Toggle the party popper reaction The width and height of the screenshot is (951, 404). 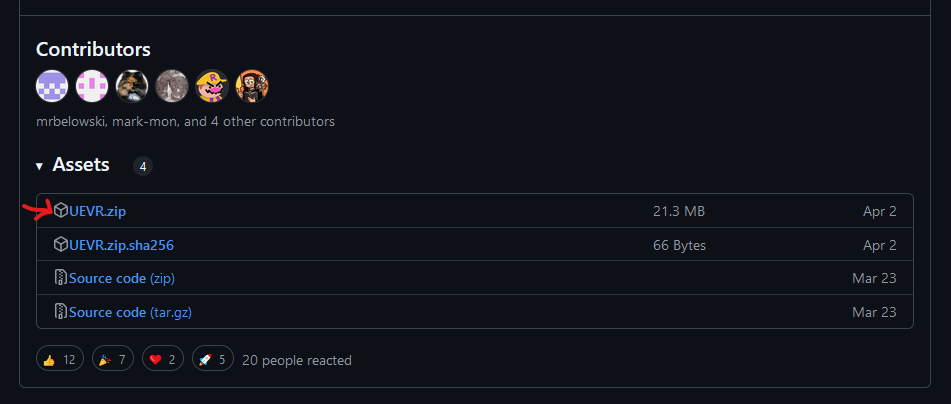113,359
